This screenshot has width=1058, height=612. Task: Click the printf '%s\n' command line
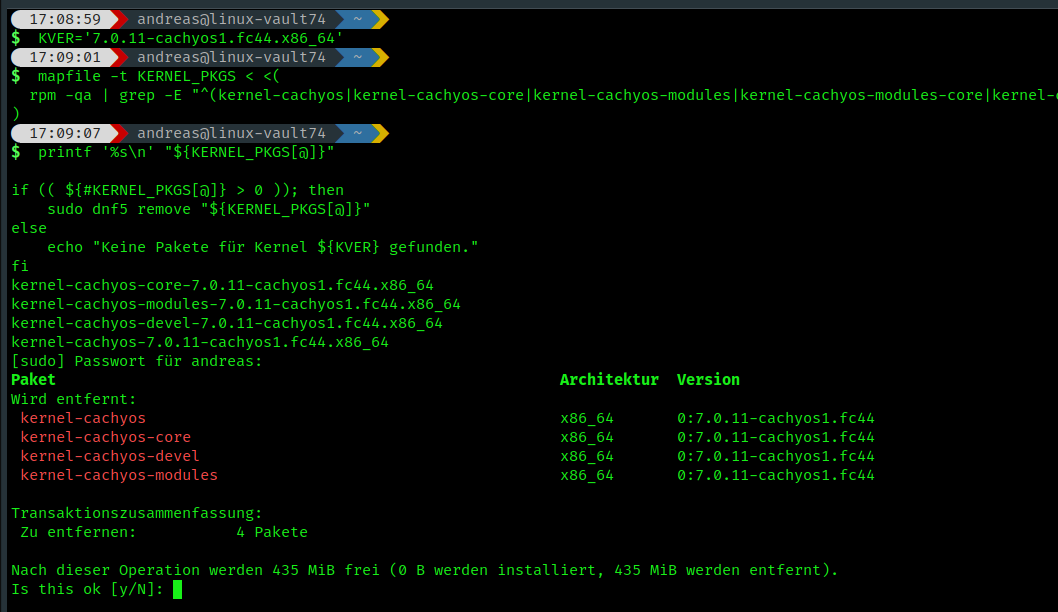coord(186,152)
